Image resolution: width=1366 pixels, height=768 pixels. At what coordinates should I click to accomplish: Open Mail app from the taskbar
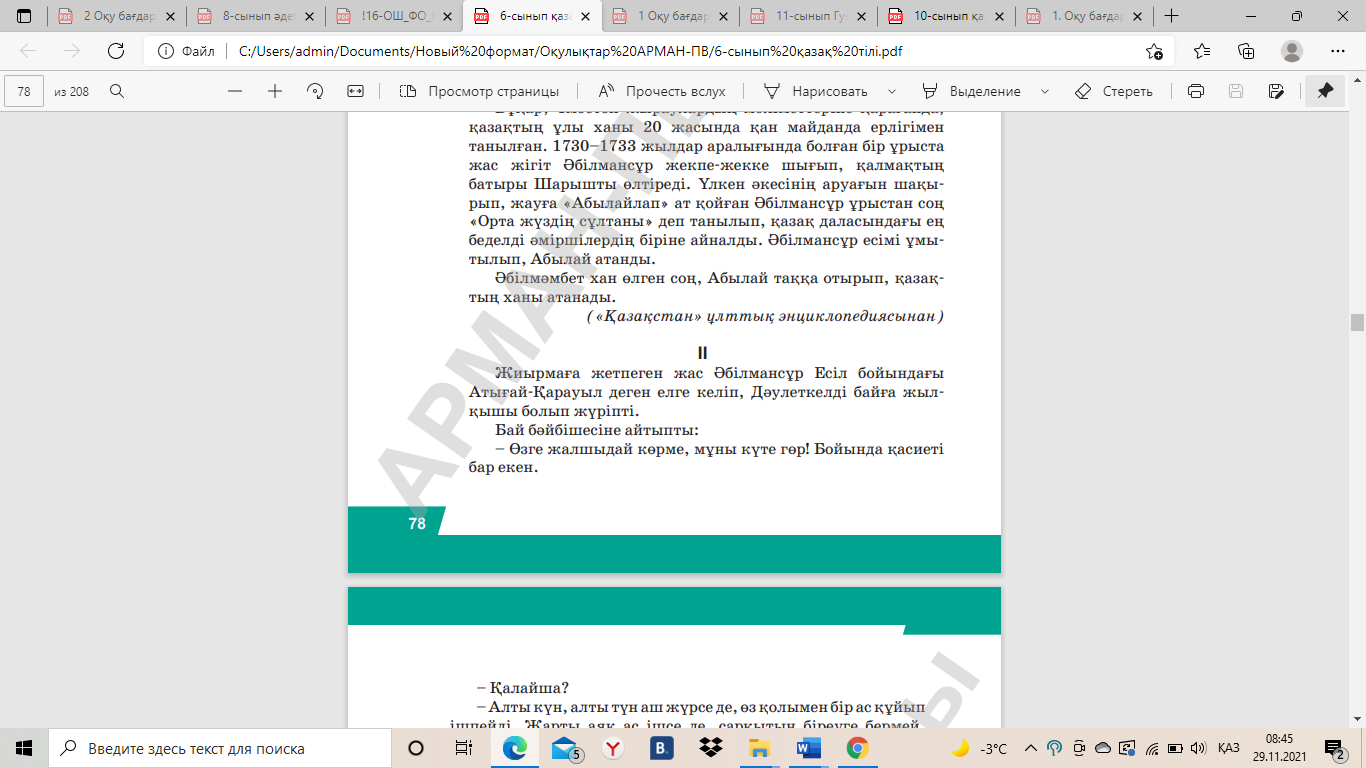coord(565,748)
